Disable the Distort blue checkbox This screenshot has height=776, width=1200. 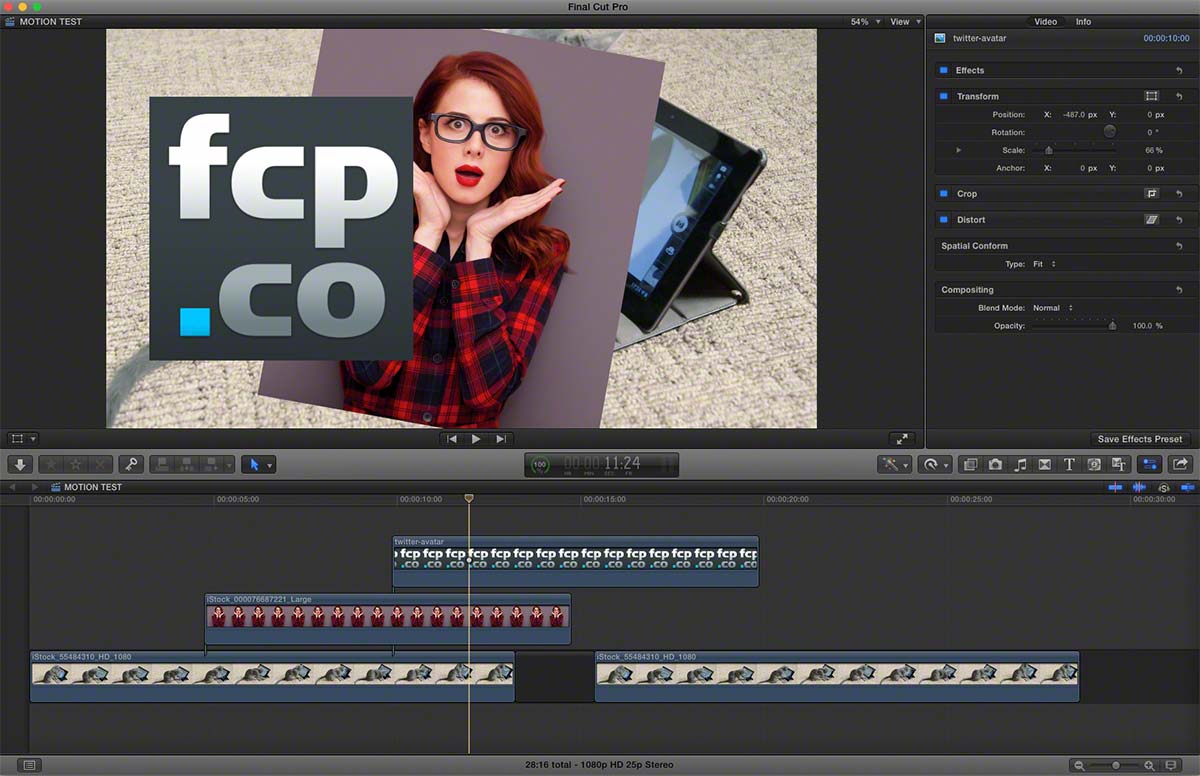(943, 219)
